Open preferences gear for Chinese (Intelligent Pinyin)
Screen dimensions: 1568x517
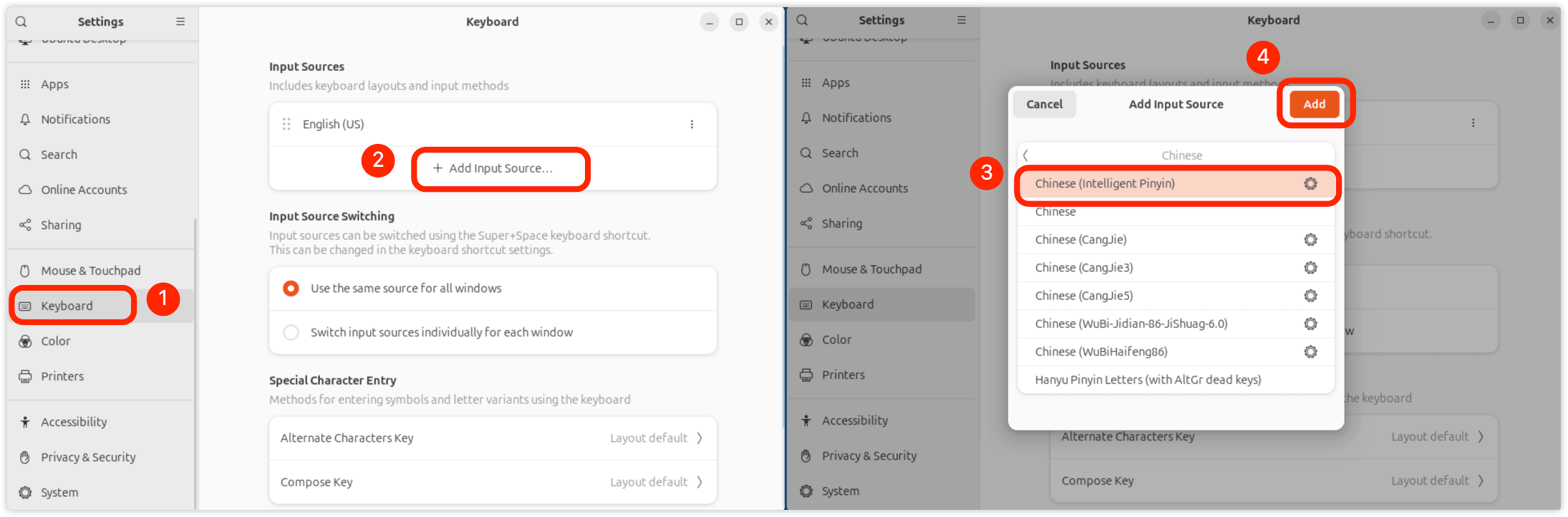point(1310,184)
